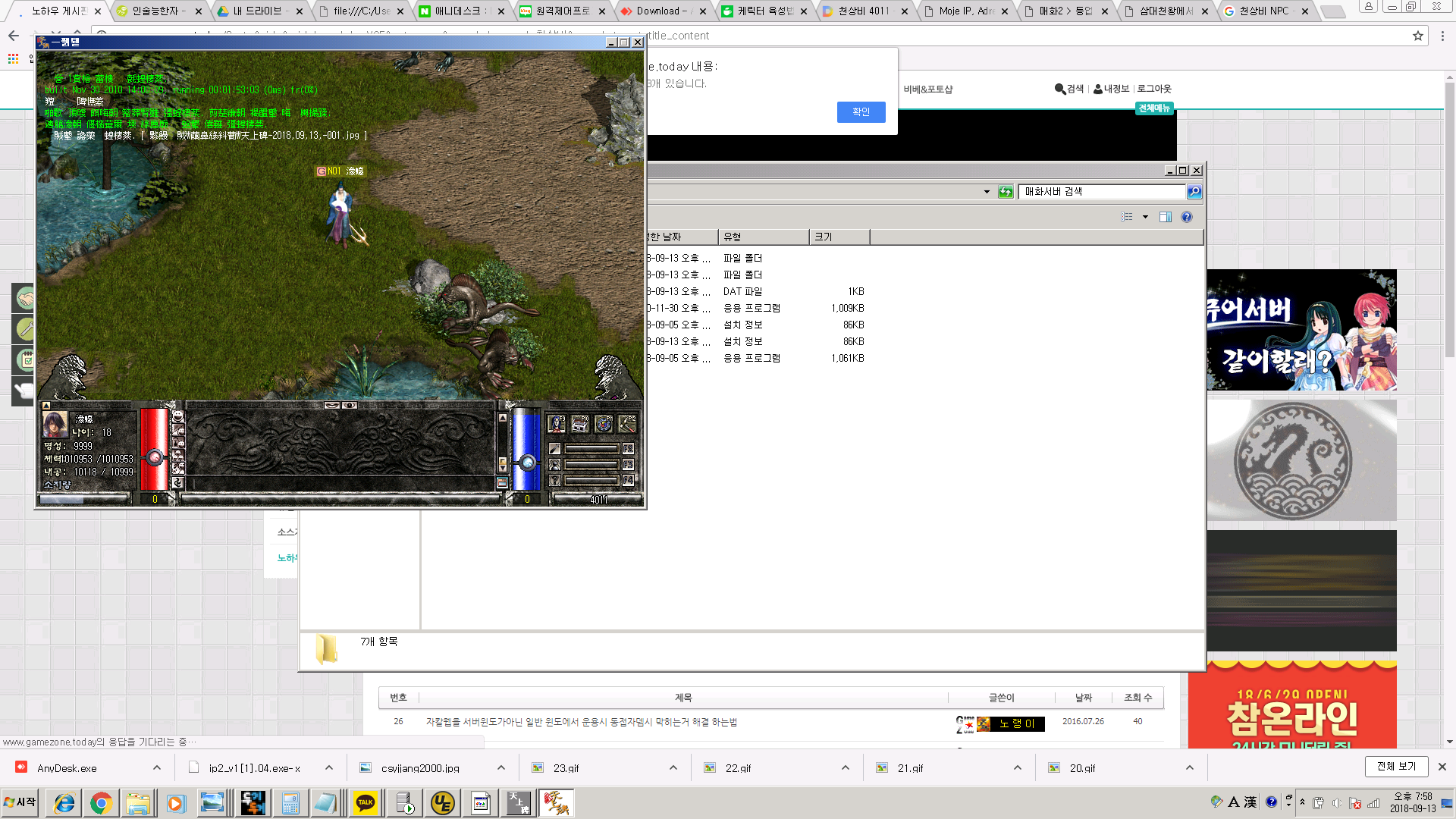Open KakaoTalk from the taskbar
The width and height of the screenshot is (1456, 819).
366,803
